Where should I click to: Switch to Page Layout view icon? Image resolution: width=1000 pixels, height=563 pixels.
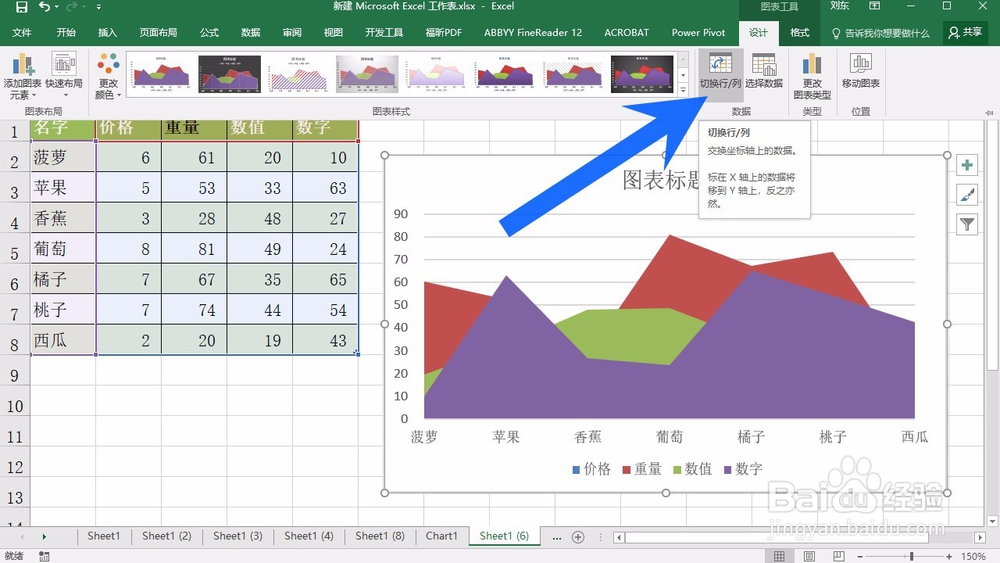[809, 557]
